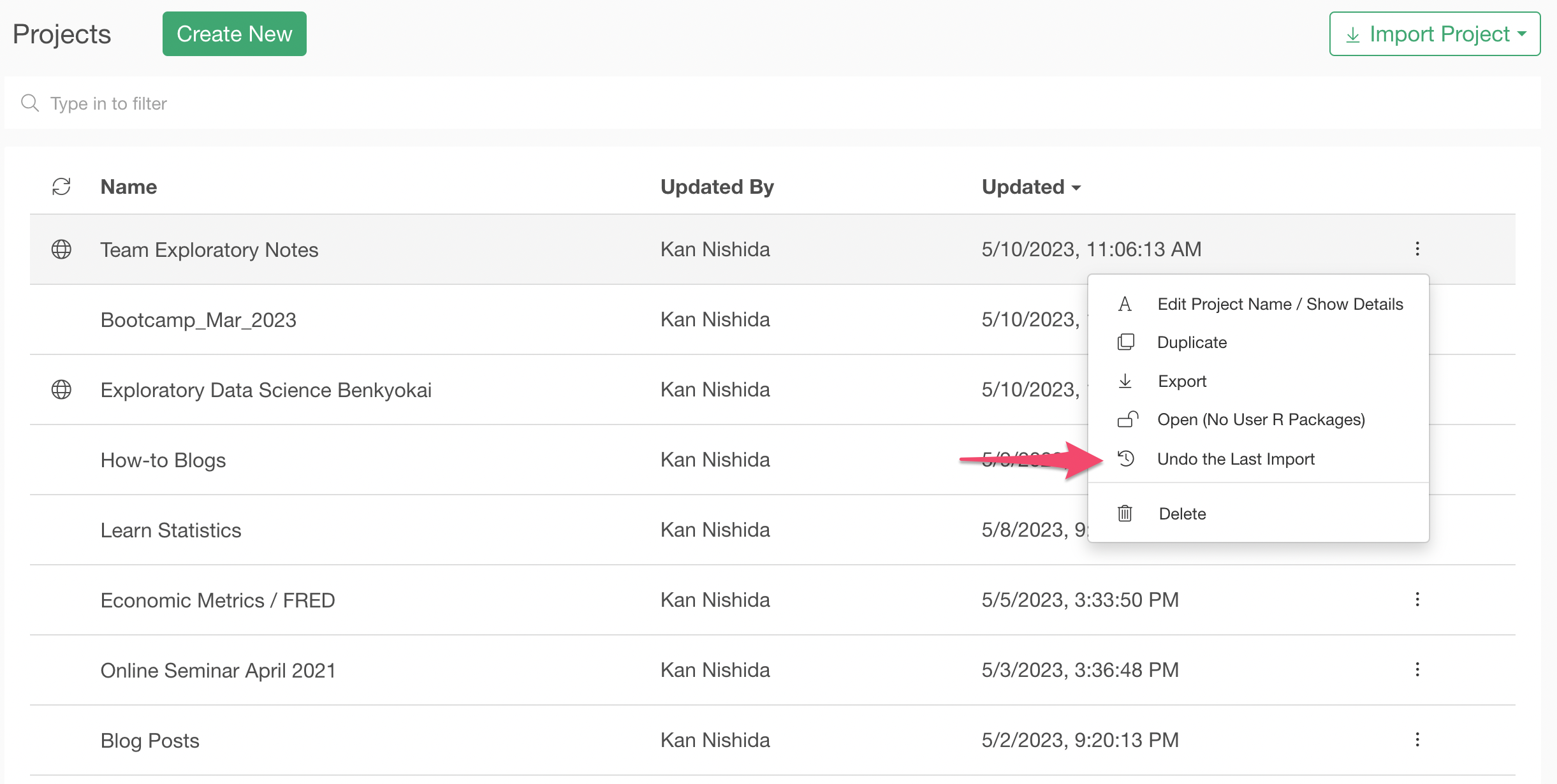Open three-dot menu for Blog Posts
The image size is (1557, 784).
coord(1417,739)
